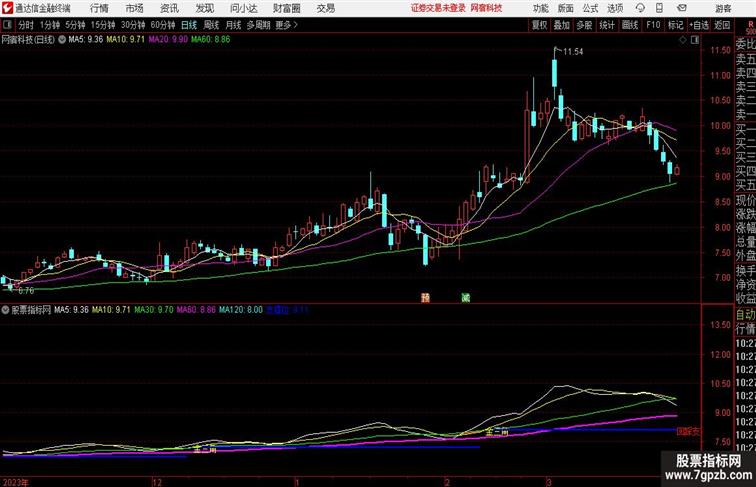
Task: Click the 2023年 date axis label
Action: [x=15, y=482]
